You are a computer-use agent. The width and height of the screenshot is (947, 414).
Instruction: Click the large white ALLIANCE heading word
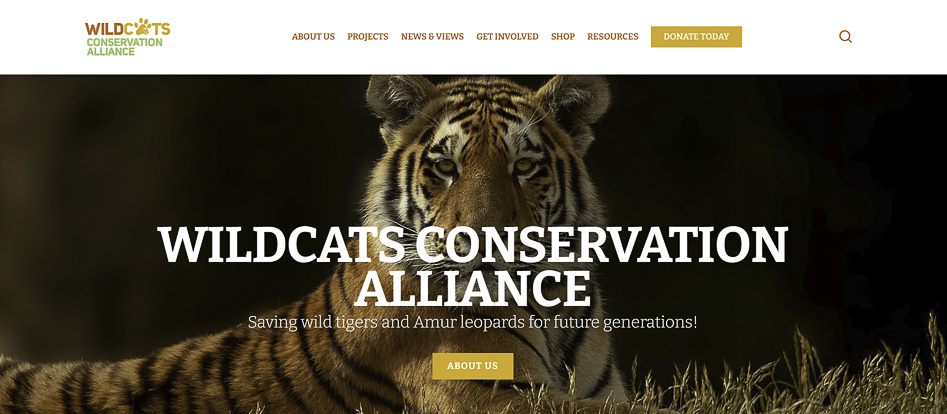click(x=472, y=288)
